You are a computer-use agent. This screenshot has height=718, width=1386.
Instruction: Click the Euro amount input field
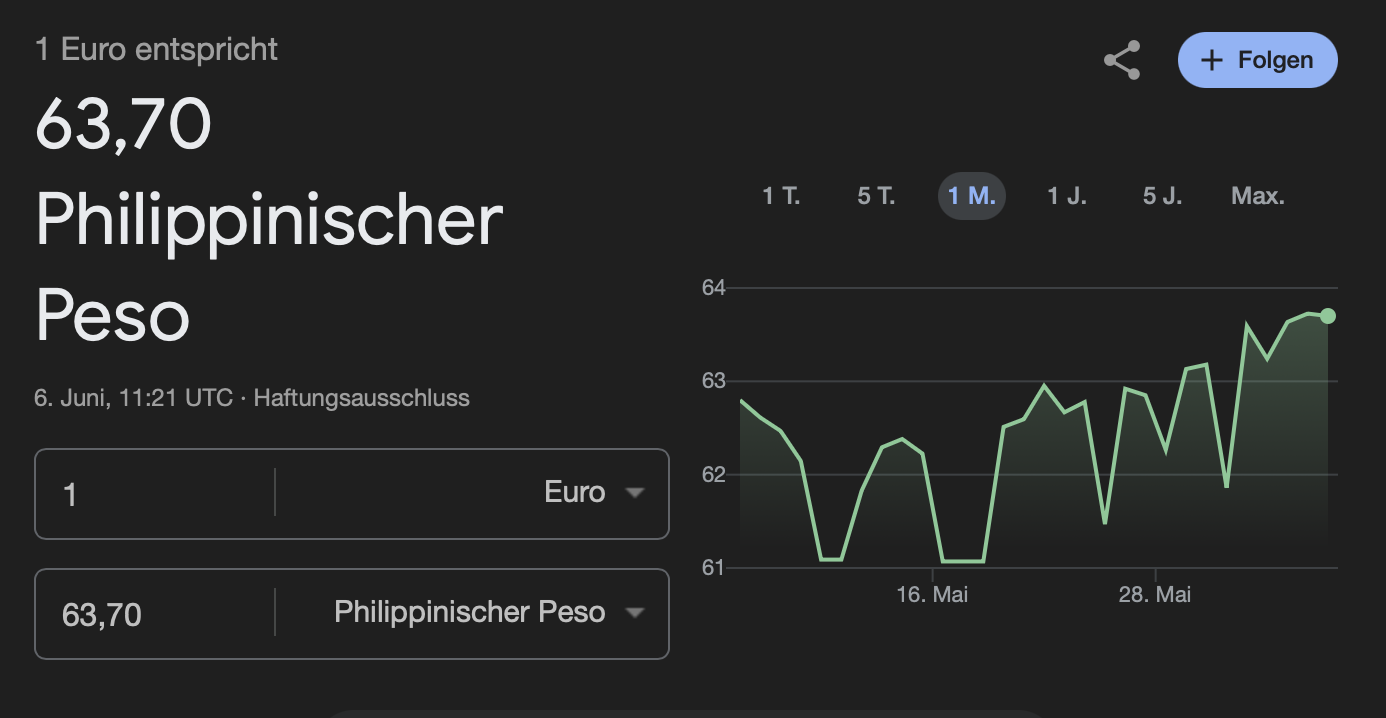(155, 494)
